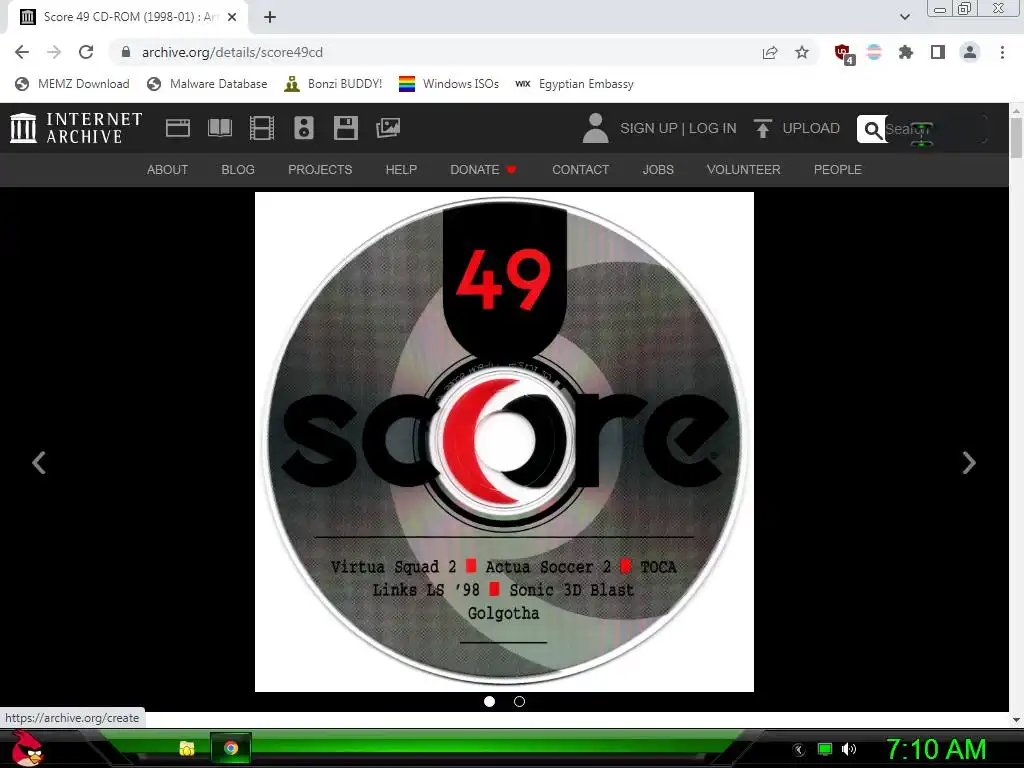Open MEMZ Download bookmark
This screenshot has width=1024, height=768.
point(72,84)
